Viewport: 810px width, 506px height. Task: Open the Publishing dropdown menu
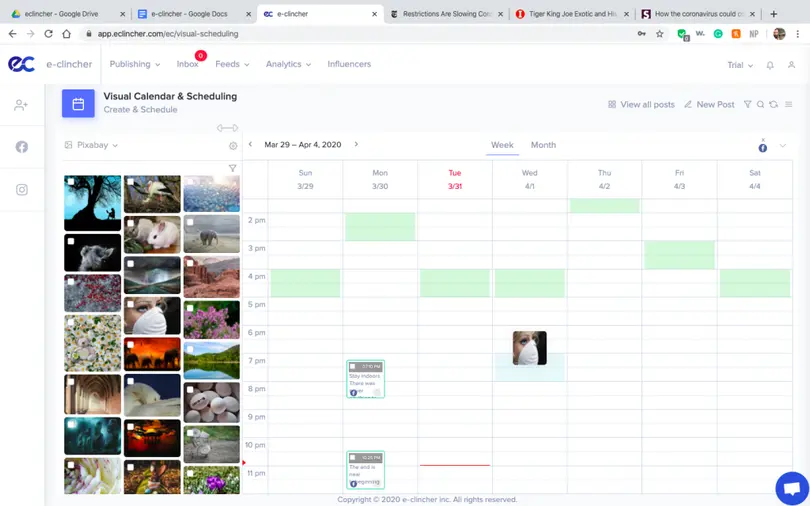click(135, 64)
